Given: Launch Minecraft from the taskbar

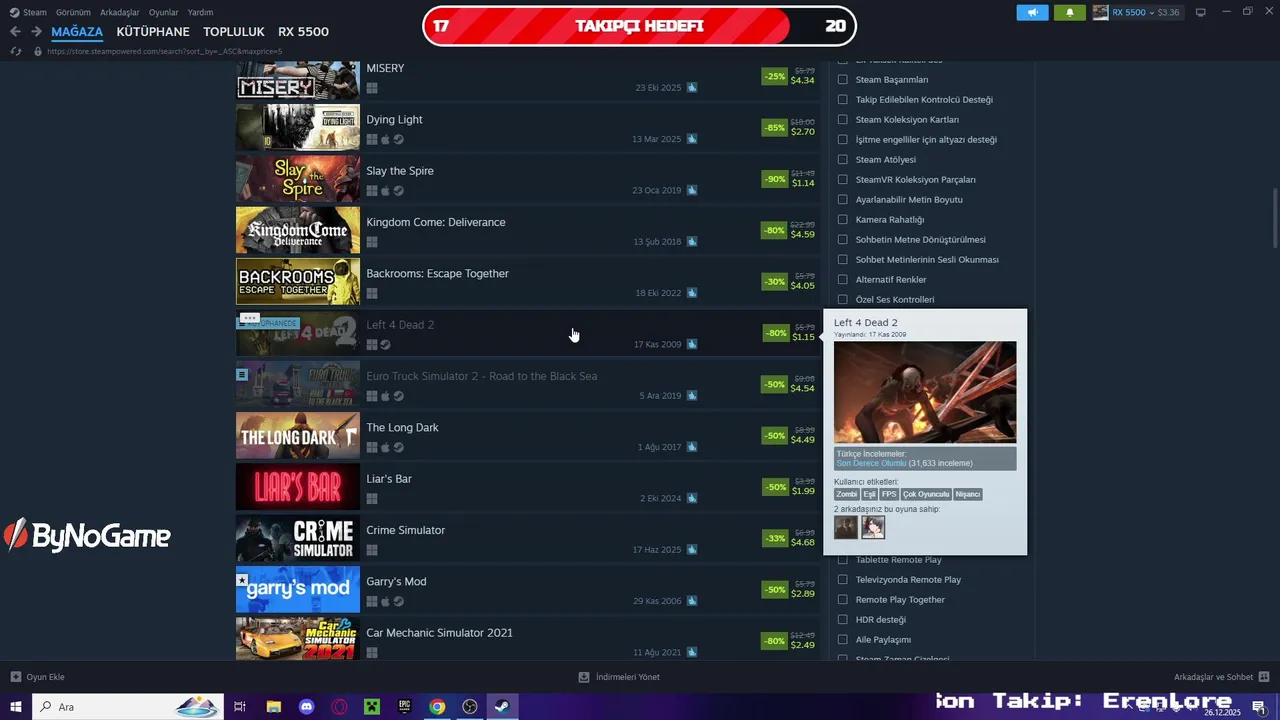Looking at the screenshot, I should (x=372, y=707).
